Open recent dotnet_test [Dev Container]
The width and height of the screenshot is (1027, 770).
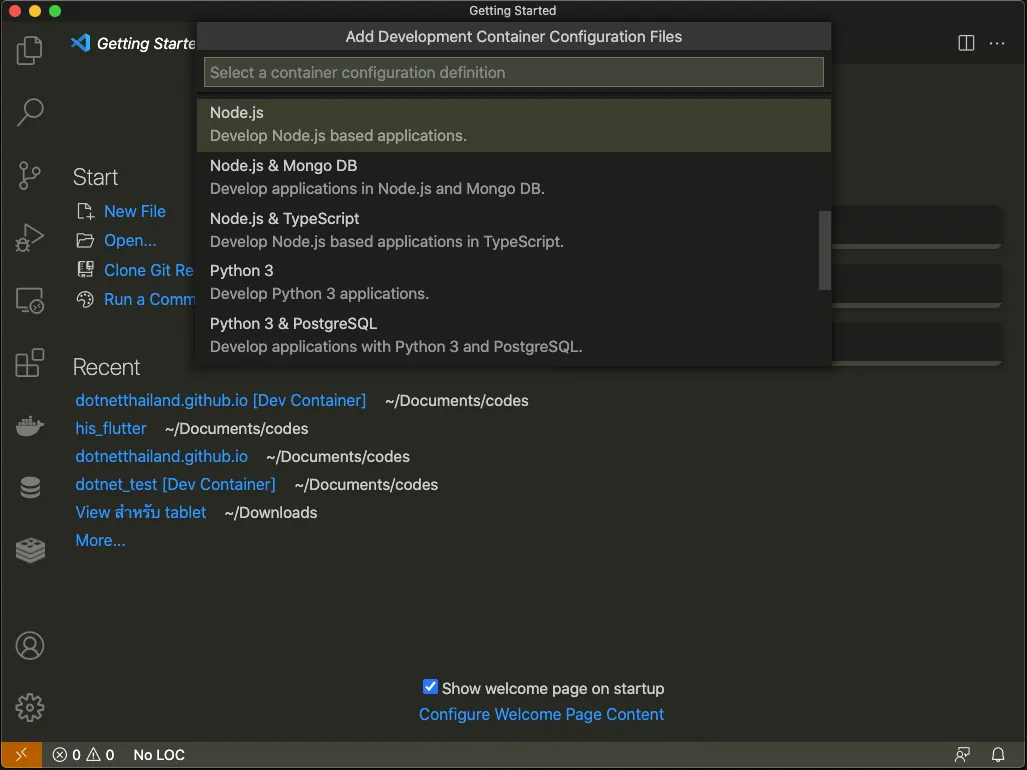point(175,485)
